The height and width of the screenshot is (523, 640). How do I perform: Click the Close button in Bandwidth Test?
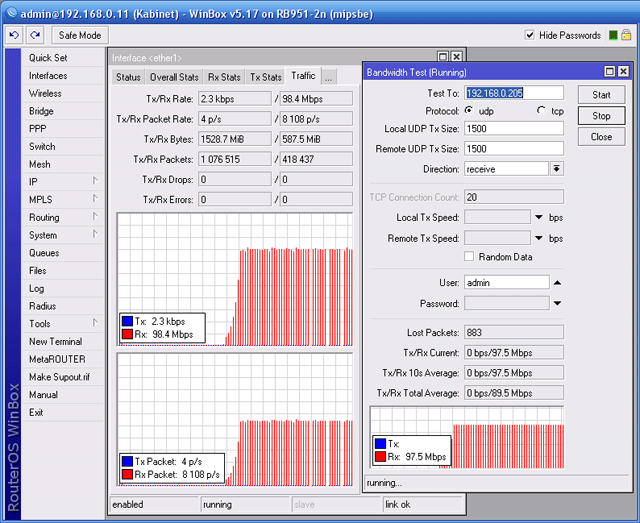point(601,136)
